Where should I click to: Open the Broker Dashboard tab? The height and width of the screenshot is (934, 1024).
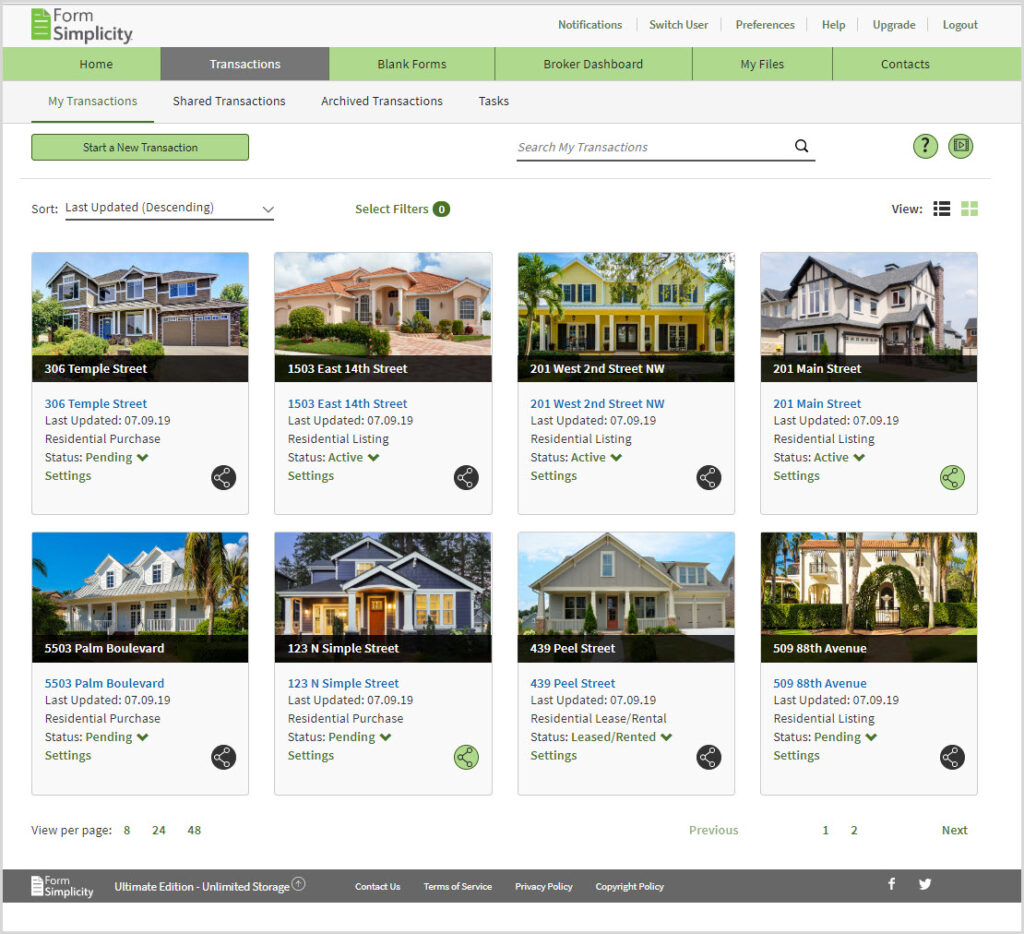click(x=593, y=64)
